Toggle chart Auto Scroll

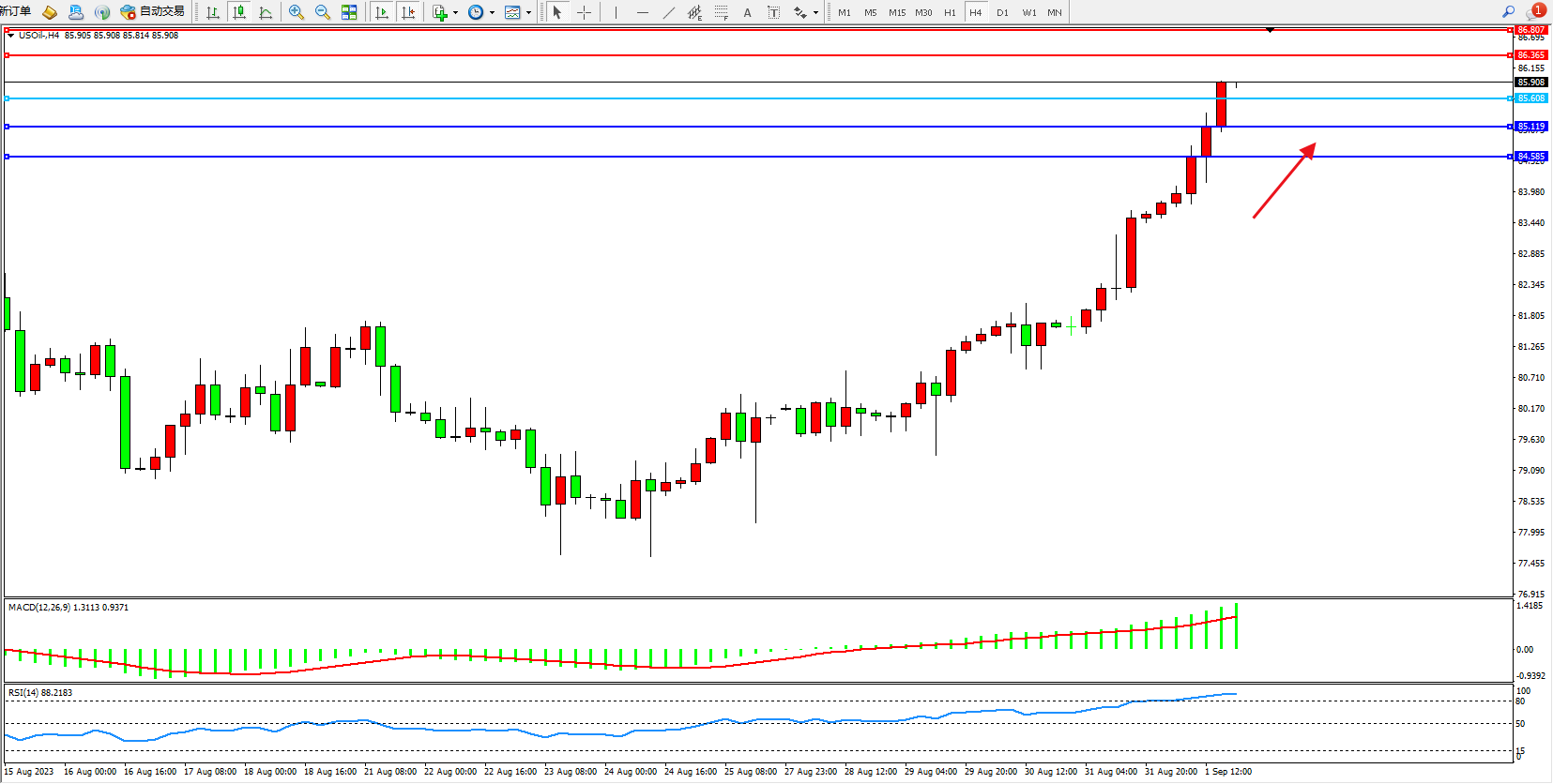click(382, 12)
